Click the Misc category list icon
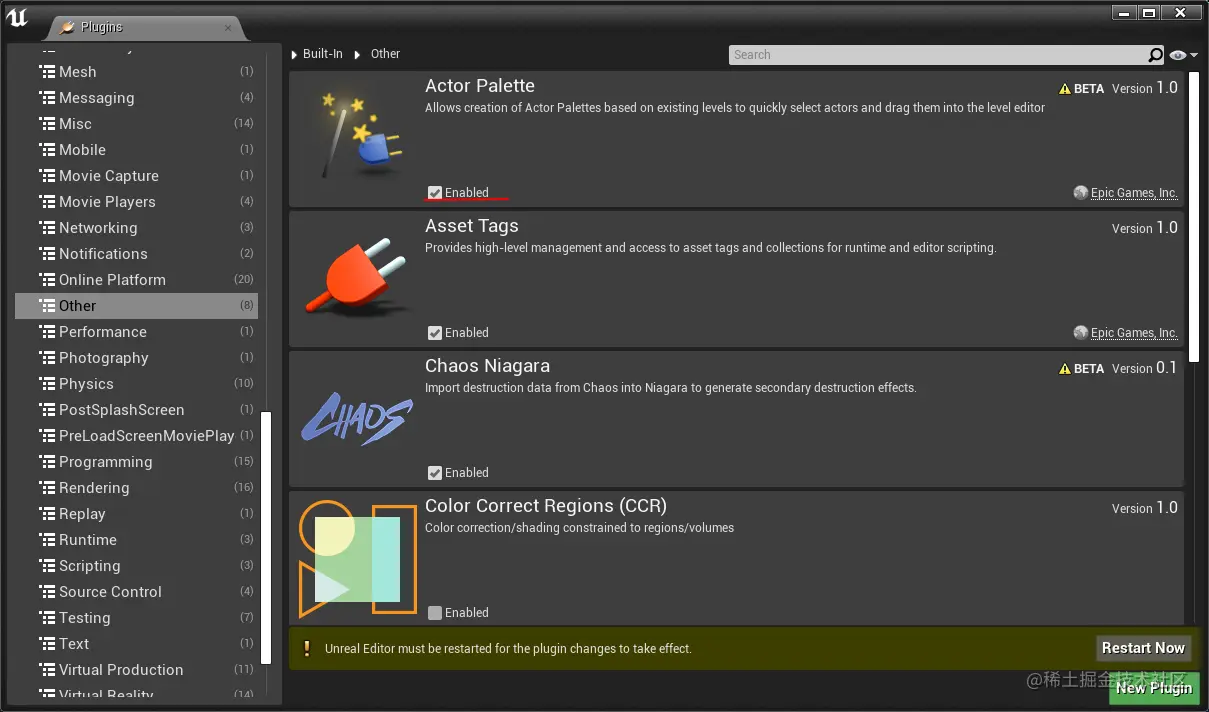The height and width of the screenshot is (712, 1209). [x=47, y=124]
